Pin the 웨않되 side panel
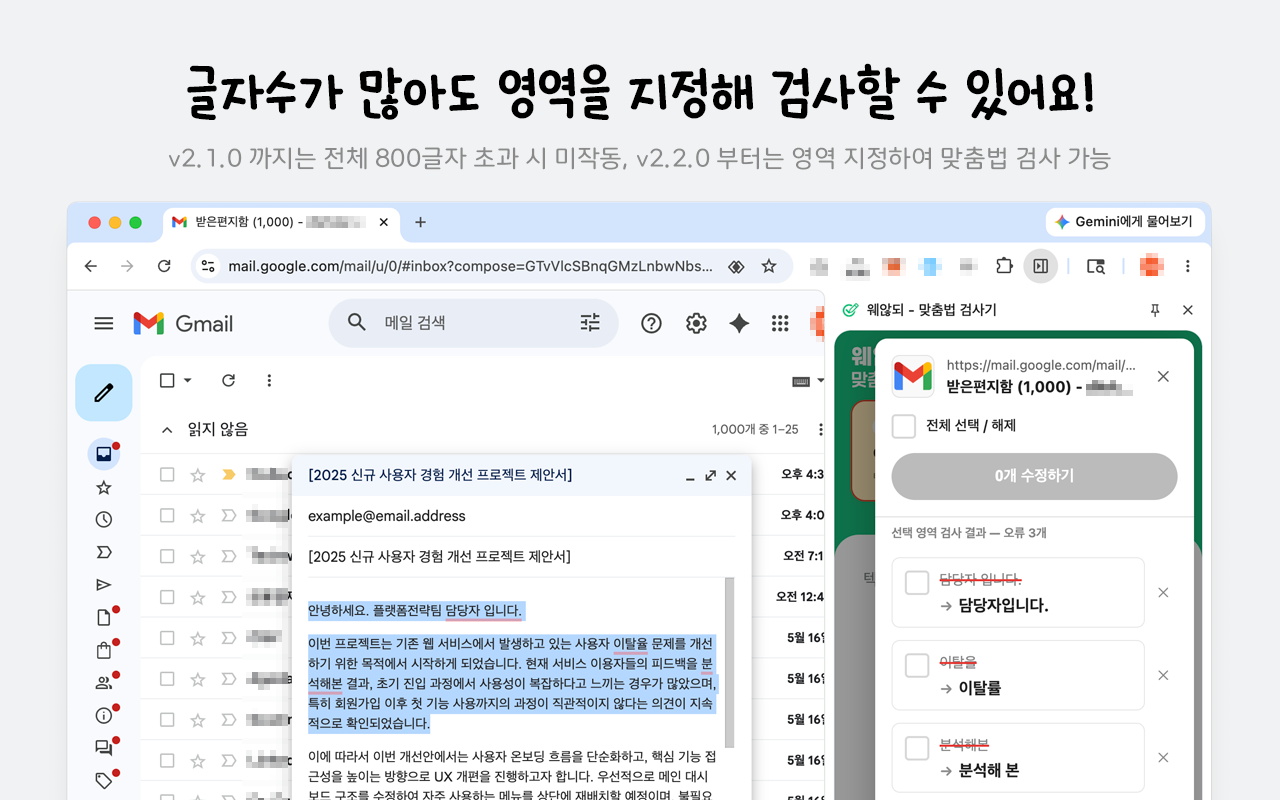Viewport: 1280px width, 800px height. tap(1155, 310)
